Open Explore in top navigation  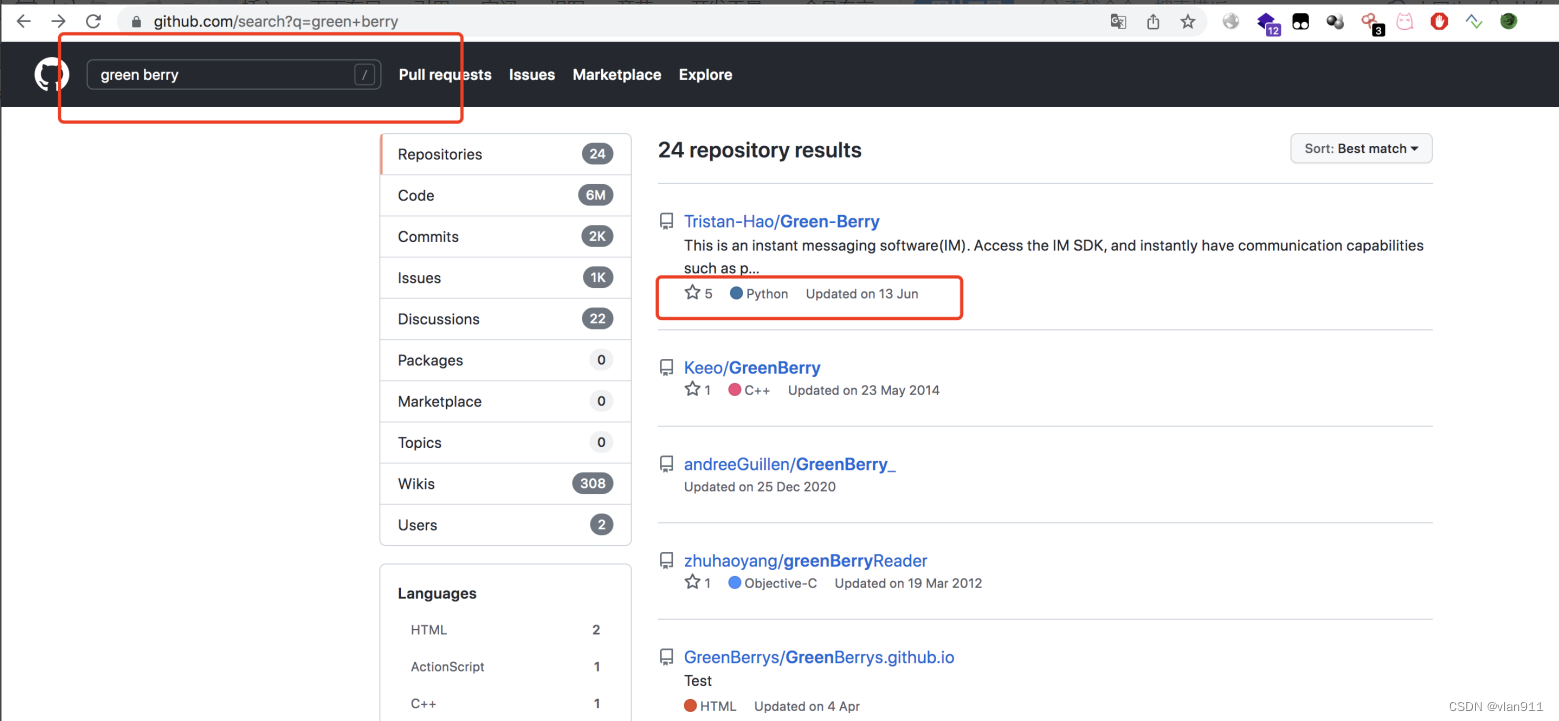[705, 75]
